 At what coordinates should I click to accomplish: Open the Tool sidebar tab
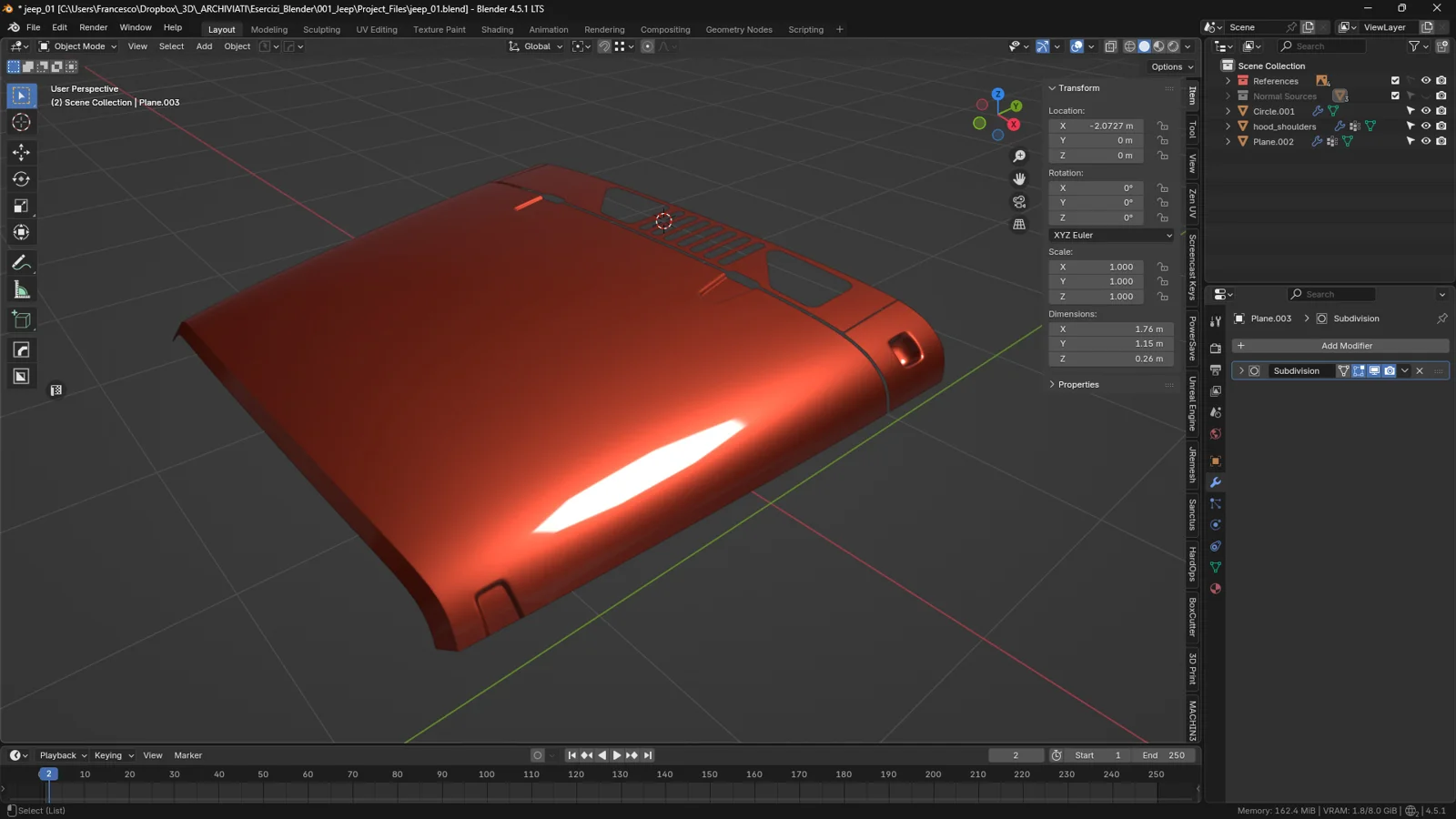1192,130
